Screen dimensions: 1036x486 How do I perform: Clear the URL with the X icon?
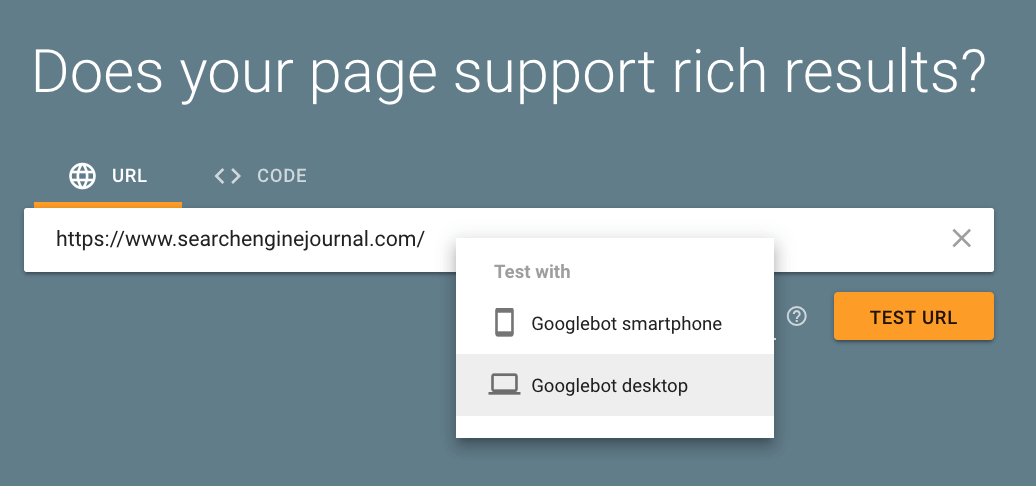coord(961,238)
